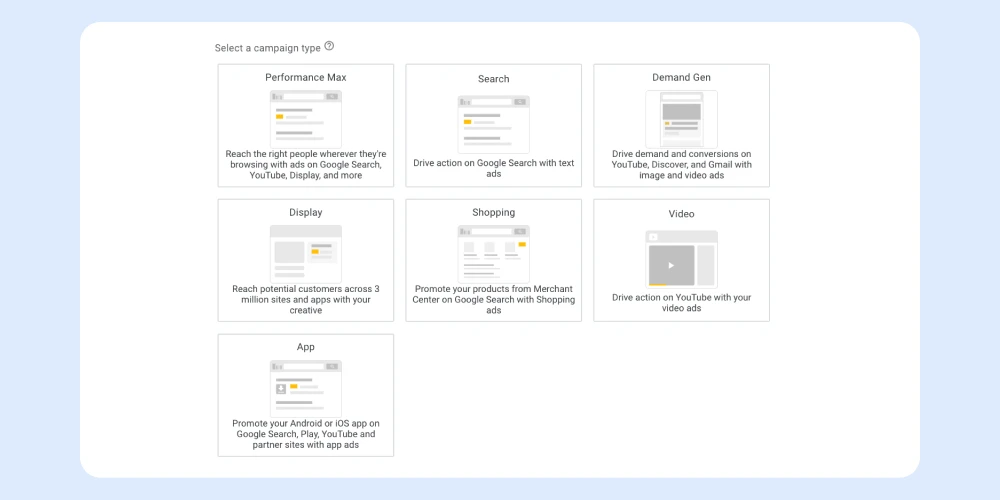Click the Search campaign illustration
The image size is (1000, 500).
[x=494, y=124]
